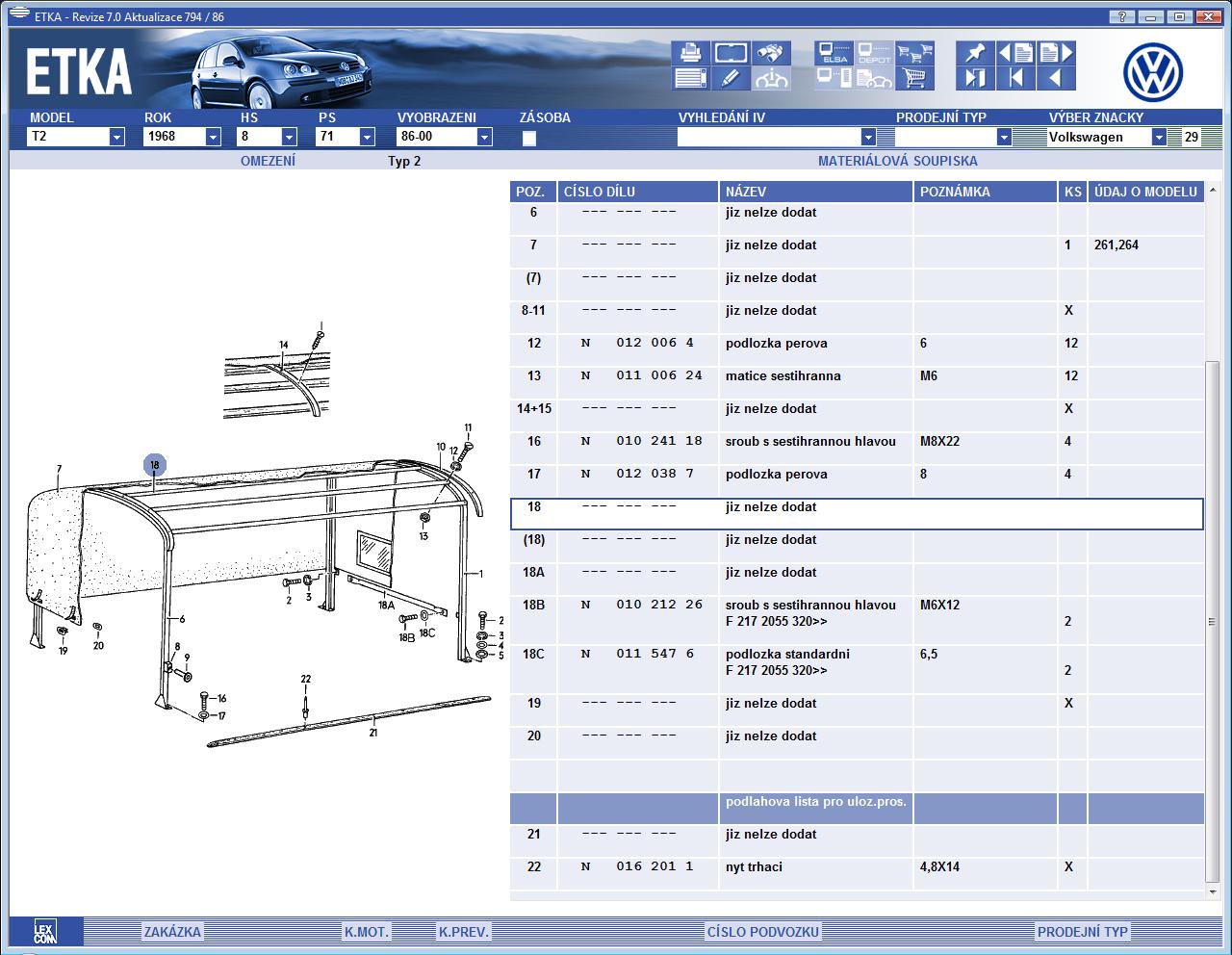The height and width of the screenshot is (955, 1232).
Task: Select the row for position 18B
Action: [857, 613]
